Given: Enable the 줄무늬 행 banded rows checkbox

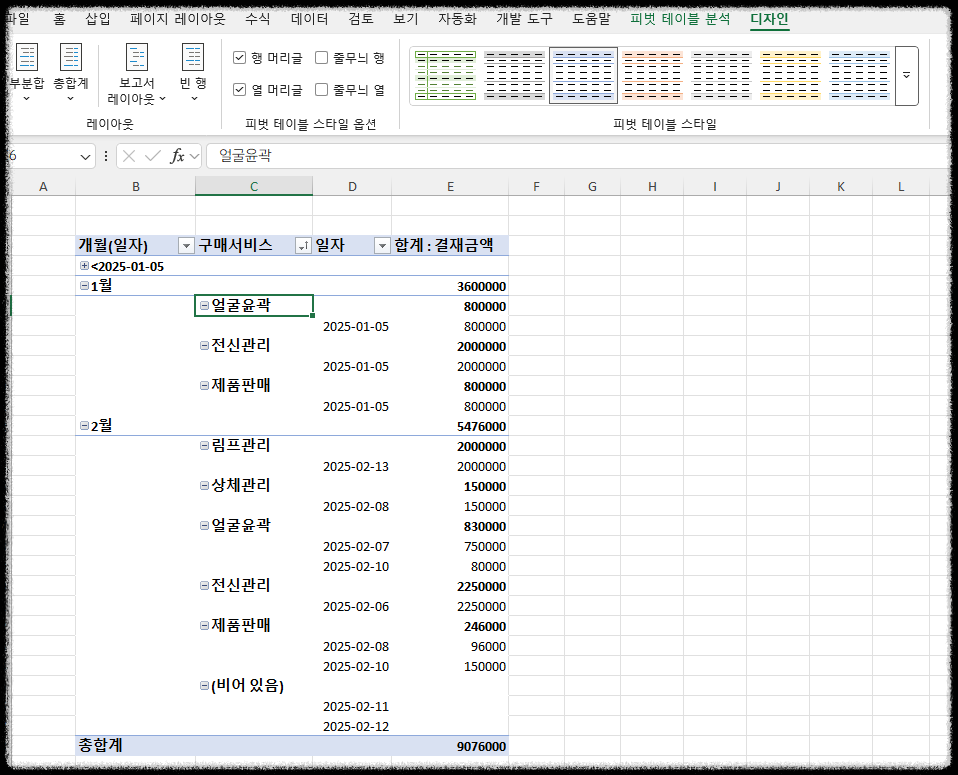Looking at the screenshot, I should 322,57.
